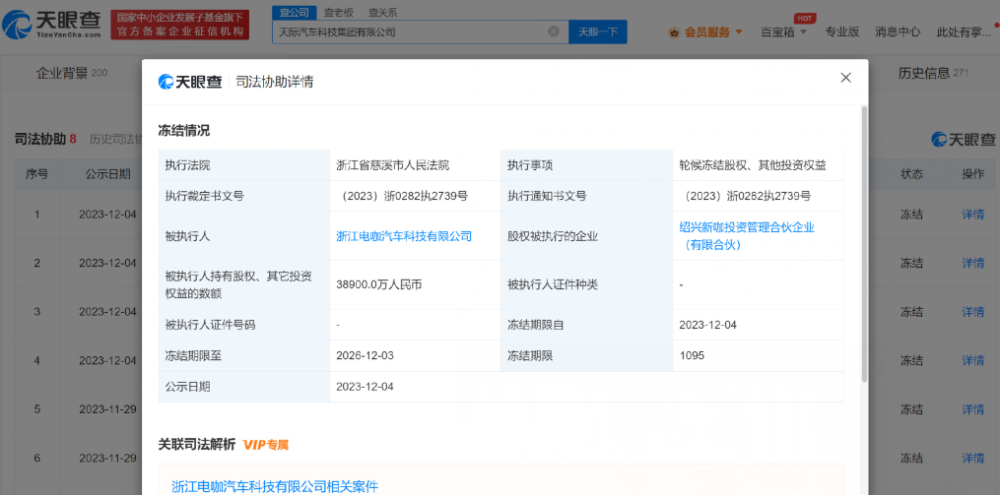This screenshot has height=495, width=1000.
Task: Click the 天眼查 logo in dialog header
Action: pos(190,82)
